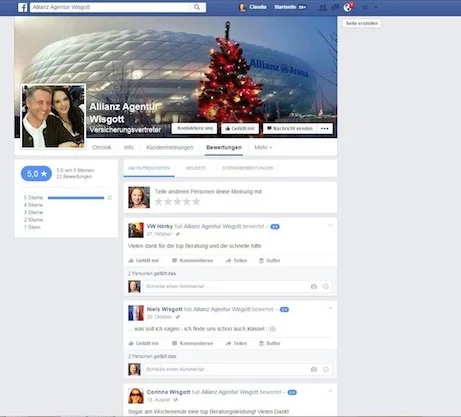Select the Sternebewertungen tab
461x417 pixels.
248,168
